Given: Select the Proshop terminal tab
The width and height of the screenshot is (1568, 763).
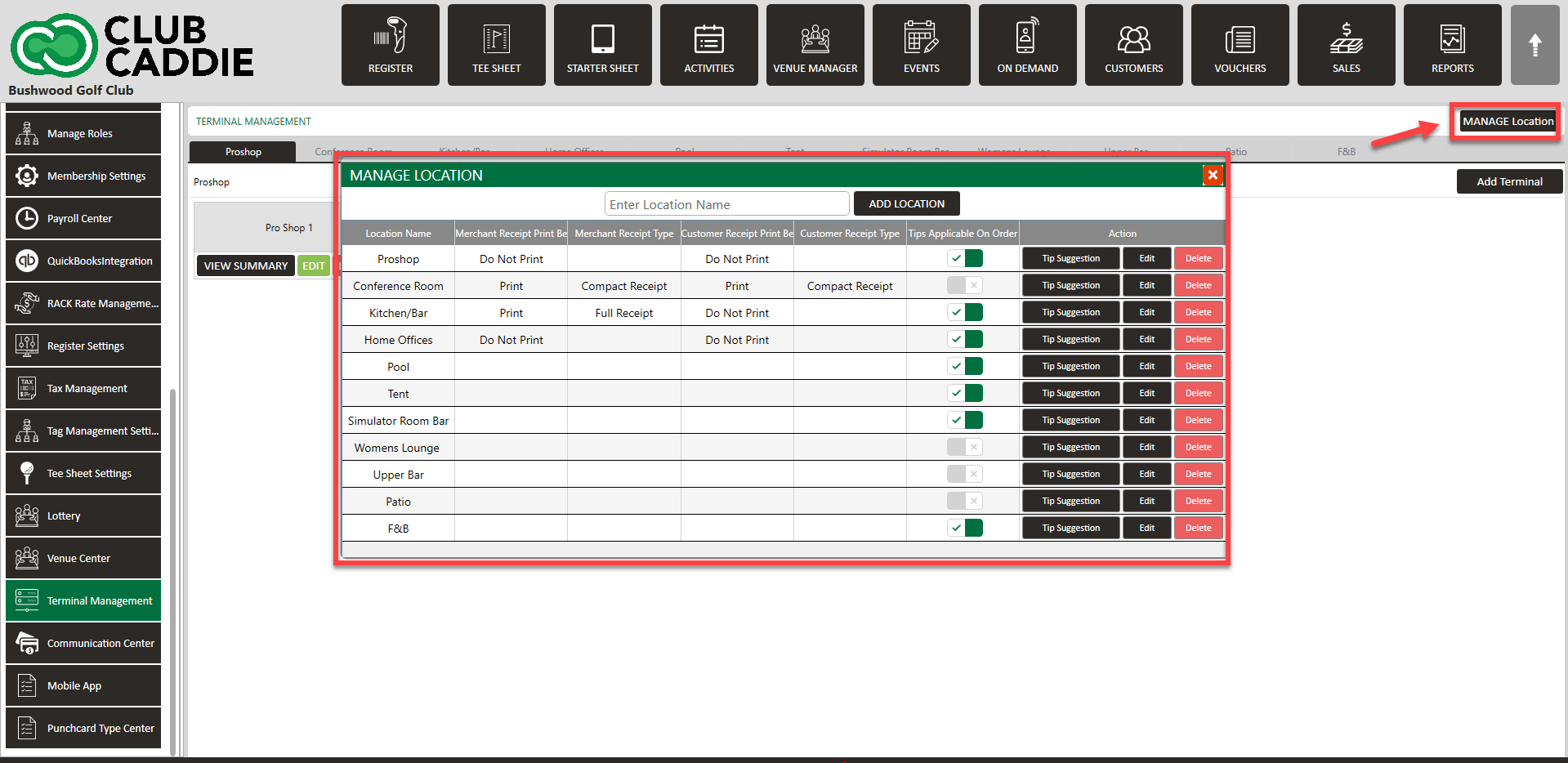Looking at the screenshot, I should [243, 152].
